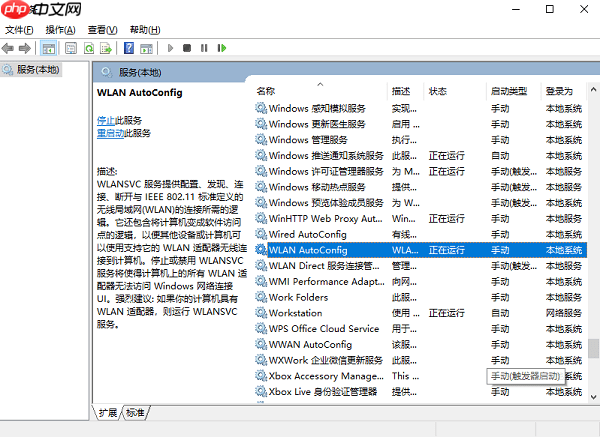Click the Refresh toolbar icon

tap(89, 48)
